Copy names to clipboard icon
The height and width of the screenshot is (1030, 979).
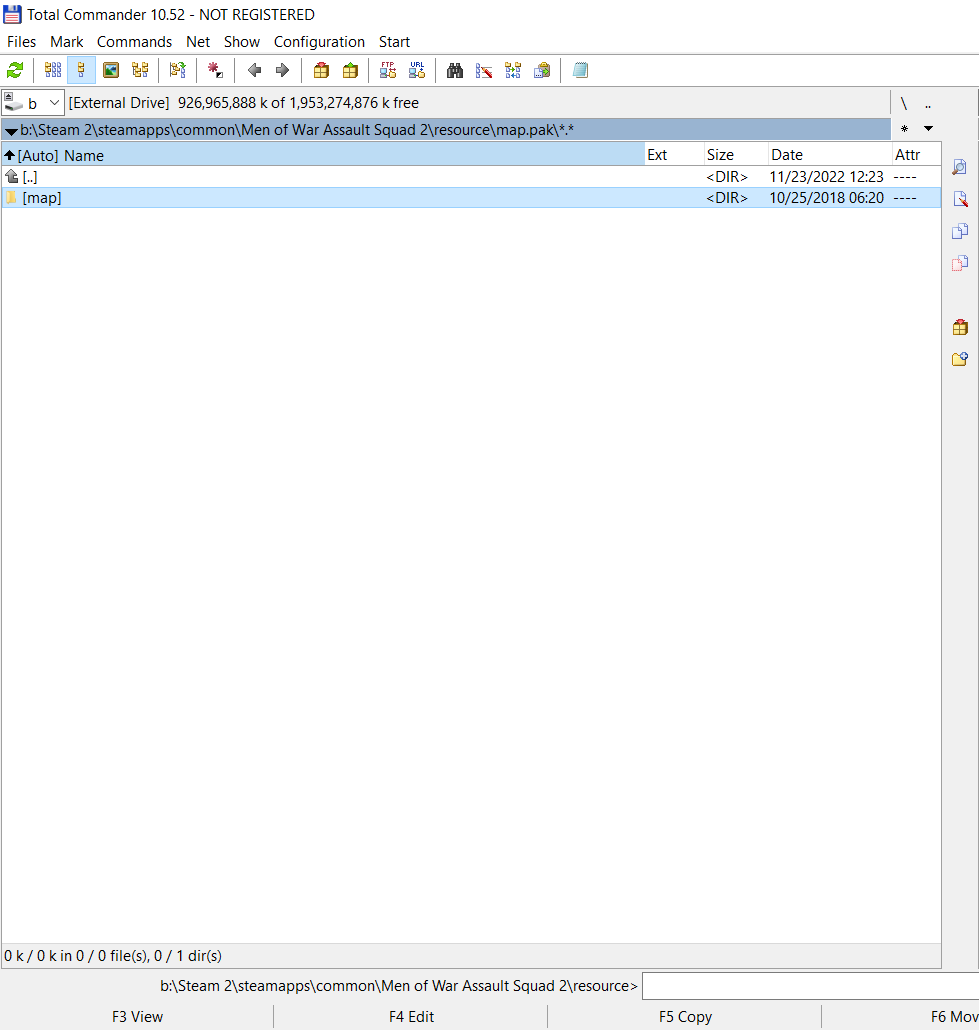[x=542, y=70]
